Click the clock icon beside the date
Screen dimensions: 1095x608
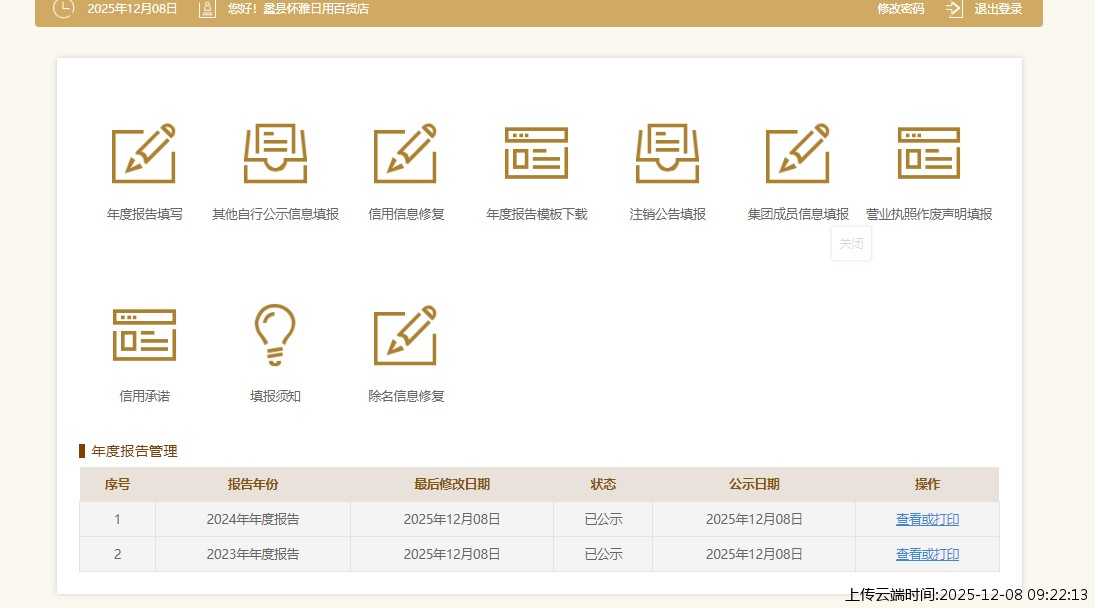(63, 8)
